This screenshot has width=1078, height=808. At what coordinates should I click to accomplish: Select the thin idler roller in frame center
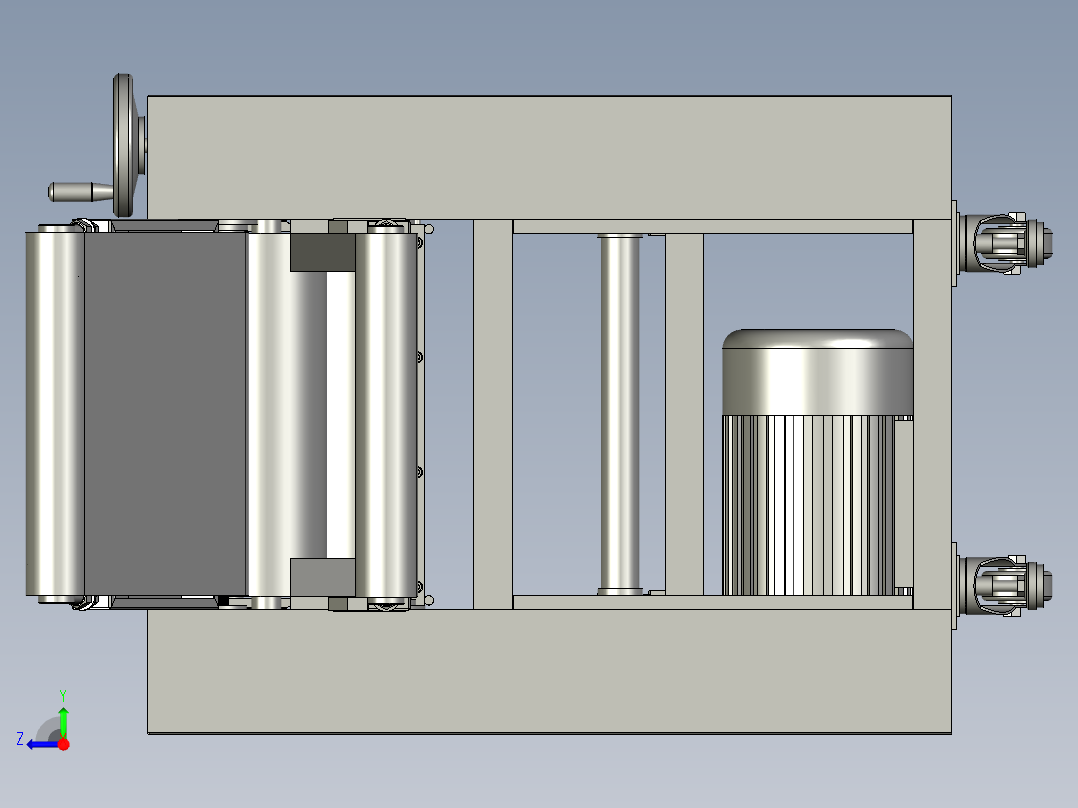point(620,414)
